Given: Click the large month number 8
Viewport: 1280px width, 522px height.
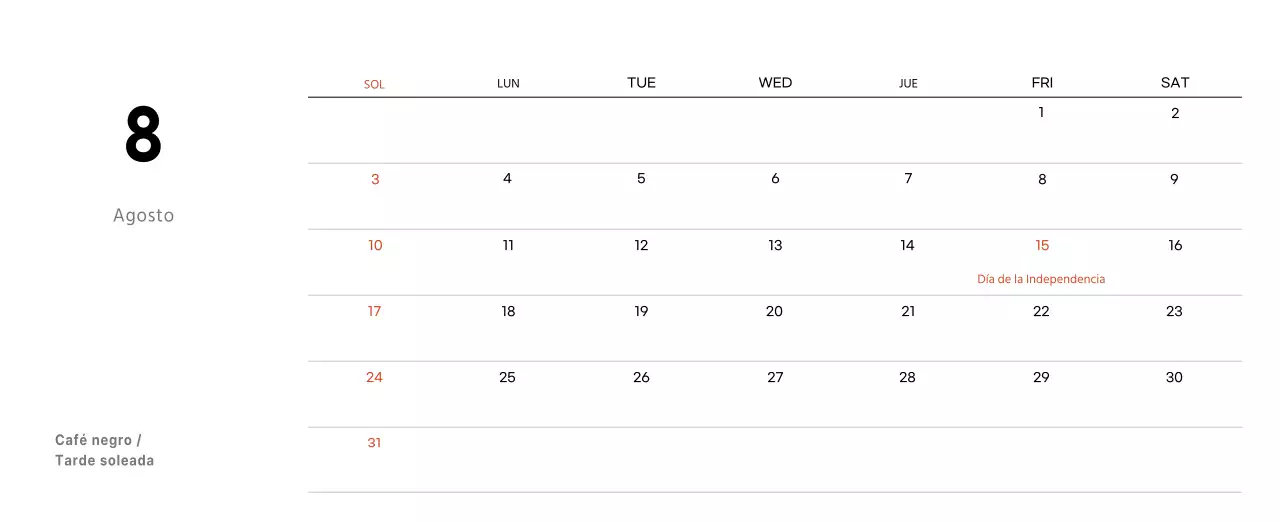Looking at the screenshot, I should 143,136.
